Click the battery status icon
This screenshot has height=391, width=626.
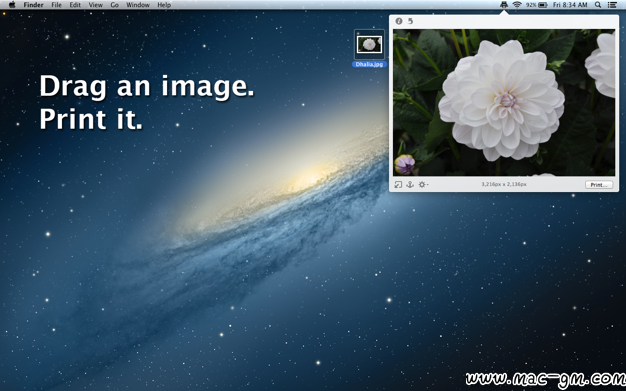543,5
